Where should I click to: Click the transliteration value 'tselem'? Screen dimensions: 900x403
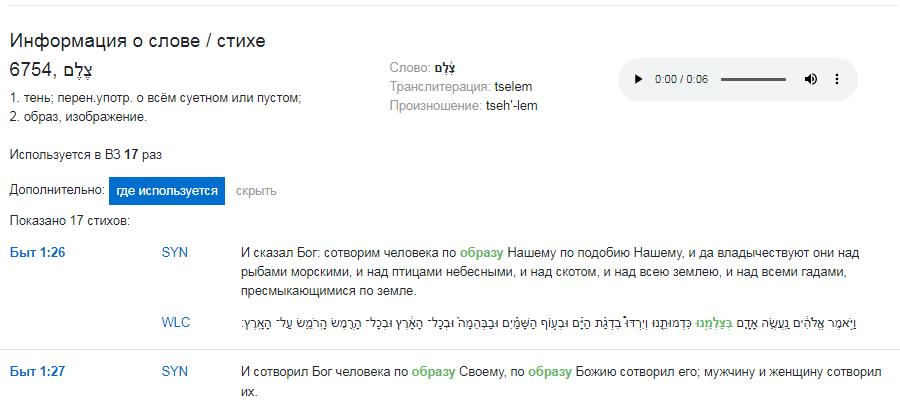pyautogui.click(x=513, y=87)
